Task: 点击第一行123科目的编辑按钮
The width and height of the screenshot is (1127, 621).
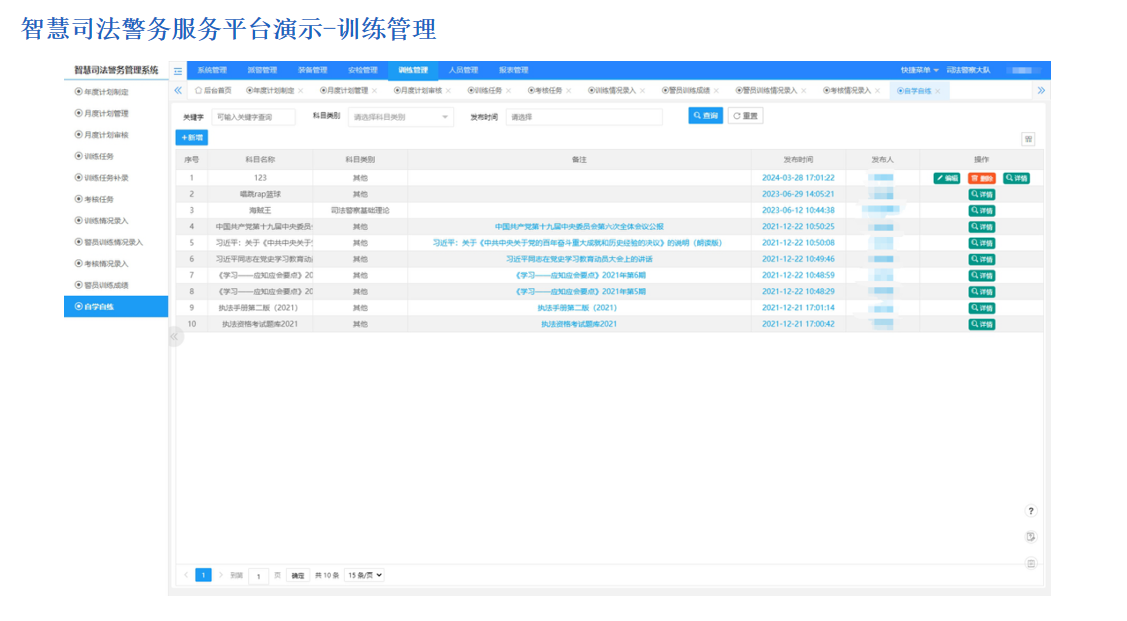Action: pos(946,178)
